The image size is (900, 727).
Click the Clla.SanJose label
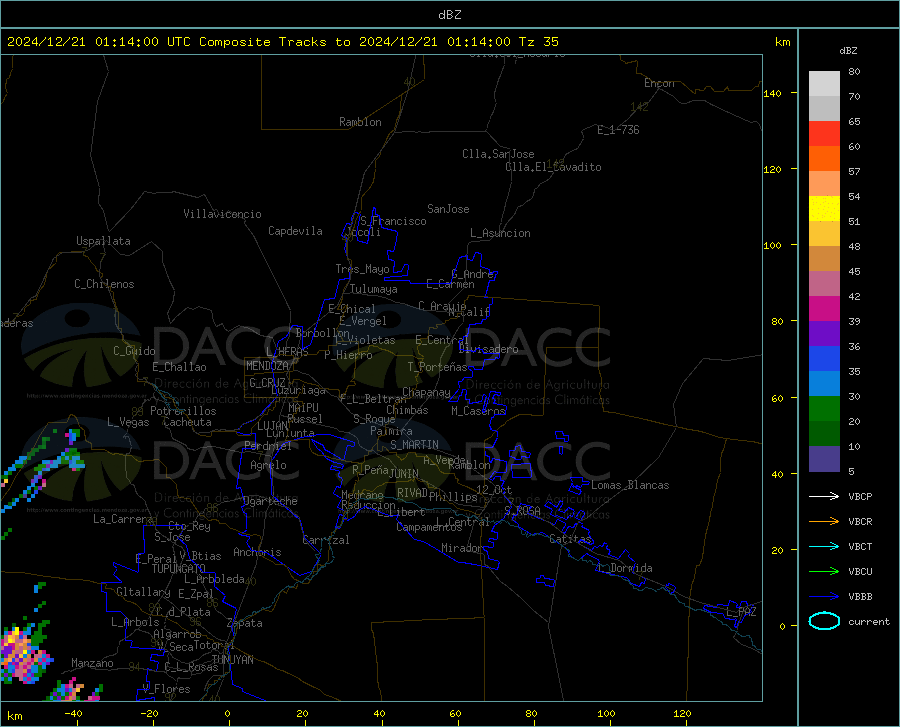point(498,154)
